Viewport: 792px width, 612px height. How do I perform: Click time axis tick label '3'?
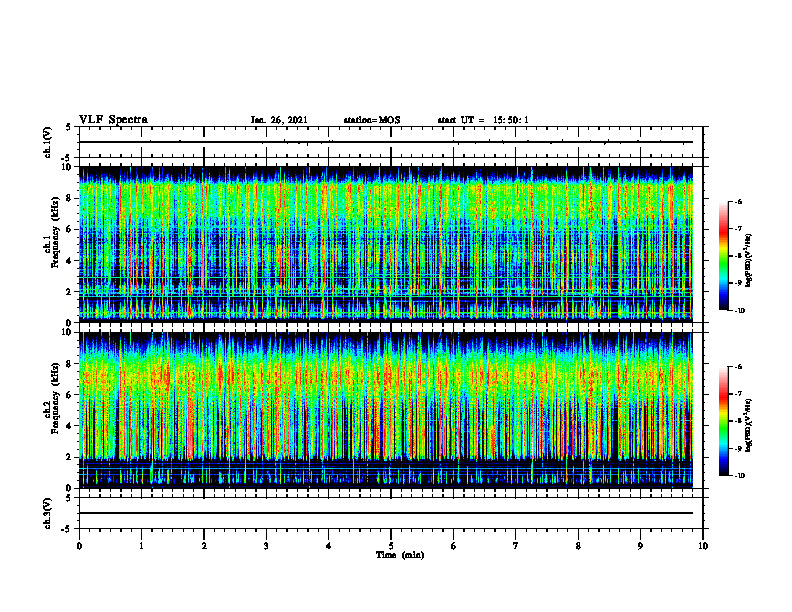point(266,546)
